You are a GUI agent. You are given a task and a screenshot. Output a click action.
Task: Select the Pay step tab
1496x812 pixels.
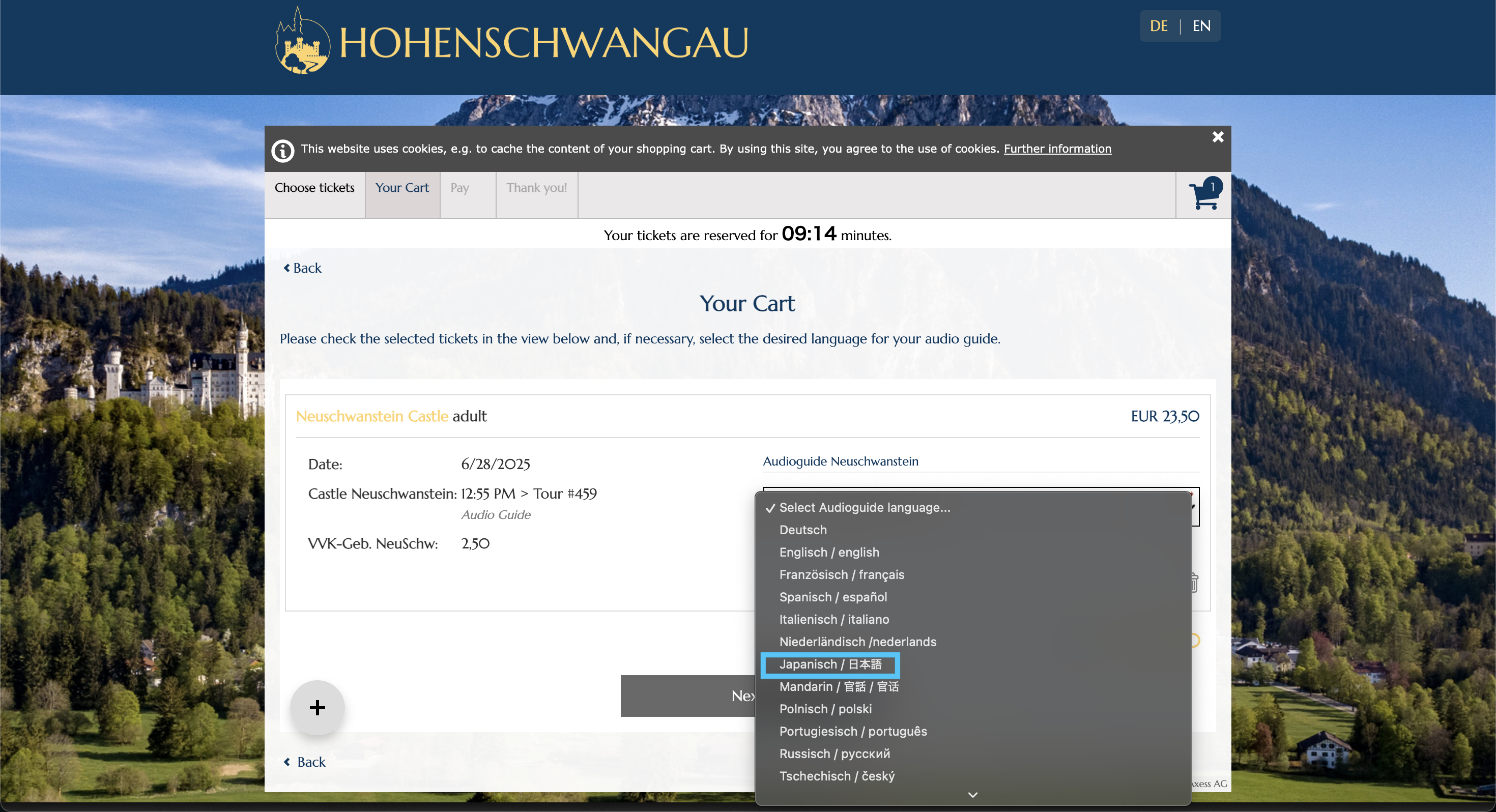tap(468, 194)
